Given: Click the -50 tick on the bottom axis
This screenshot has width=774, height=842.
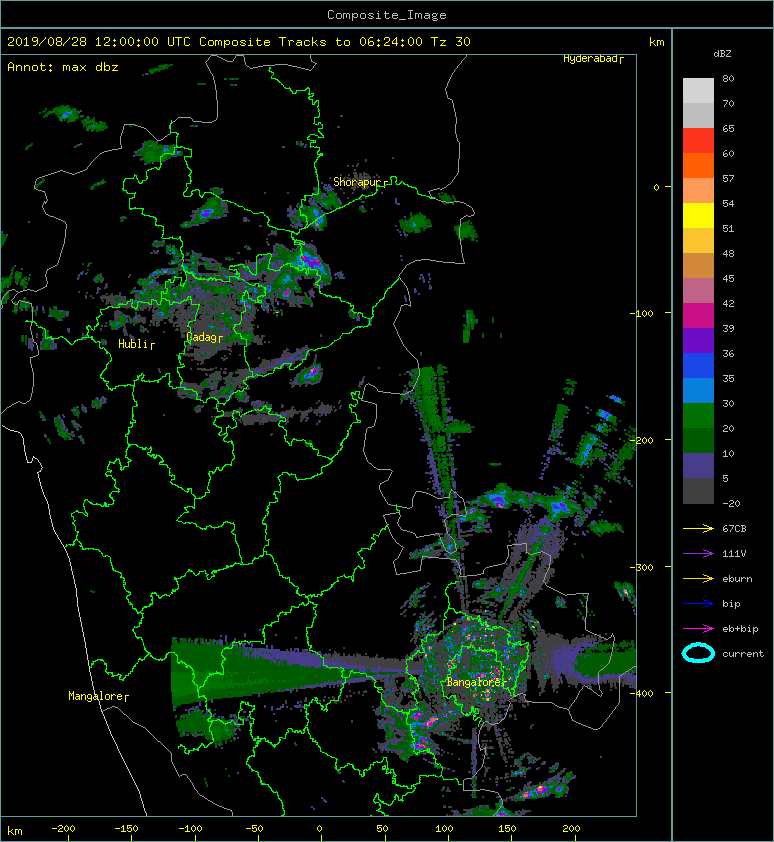Looking at the screenshot, I should (254, 829).
